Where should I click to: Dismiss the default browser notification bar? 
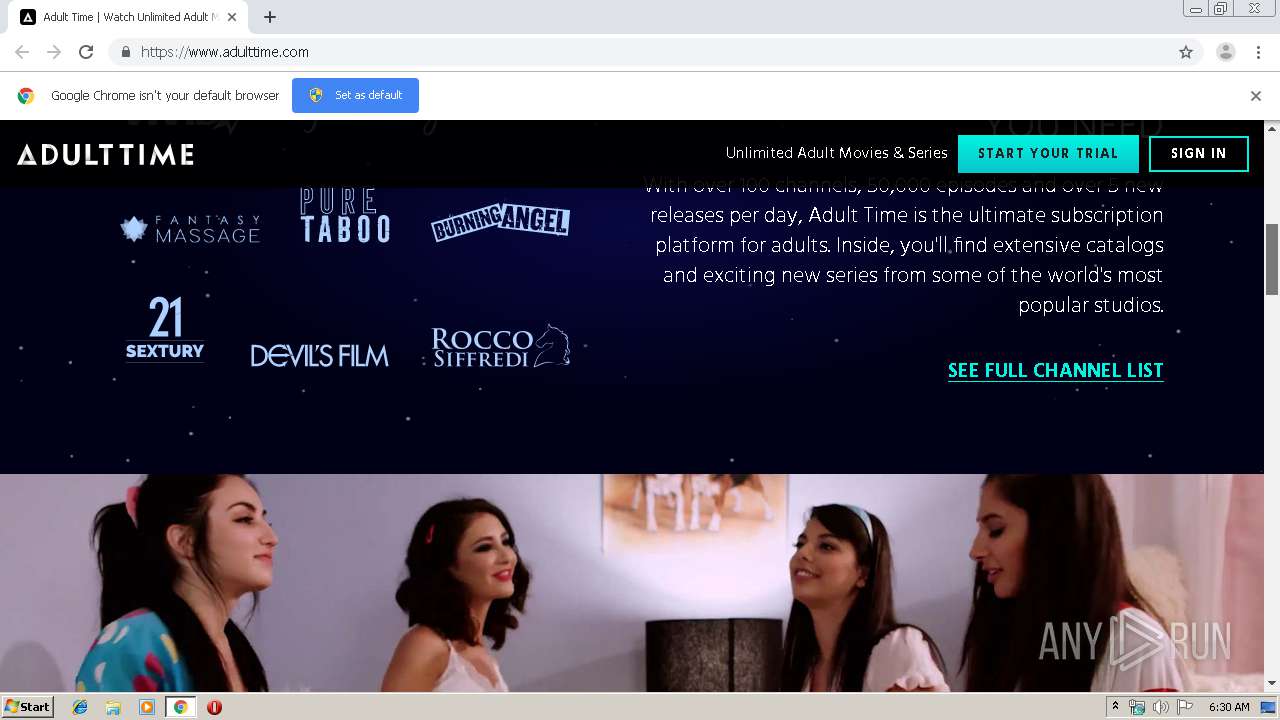pos(1256,96)
